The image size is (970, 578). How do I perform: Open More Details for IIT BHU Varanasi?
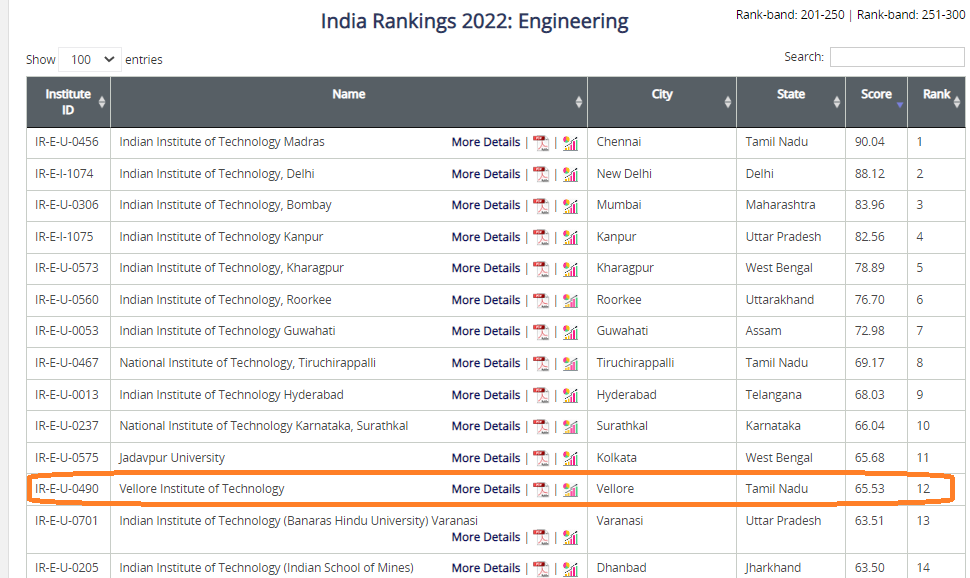486,538
